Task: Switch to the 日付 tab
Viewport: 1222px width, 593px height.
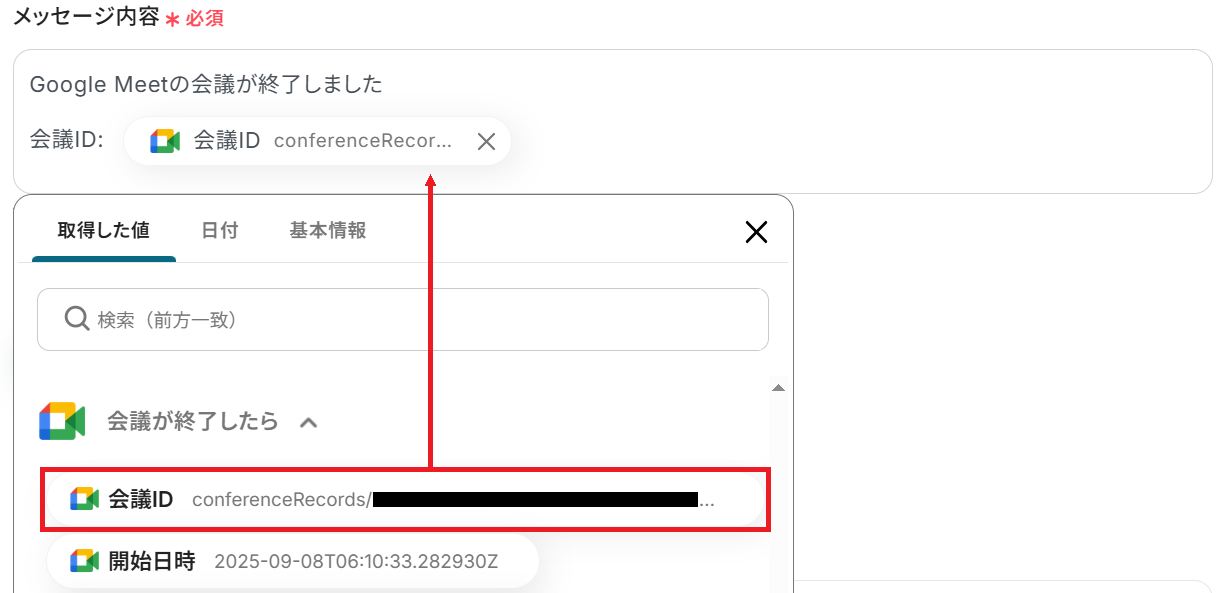Action: tap(220, 230)
